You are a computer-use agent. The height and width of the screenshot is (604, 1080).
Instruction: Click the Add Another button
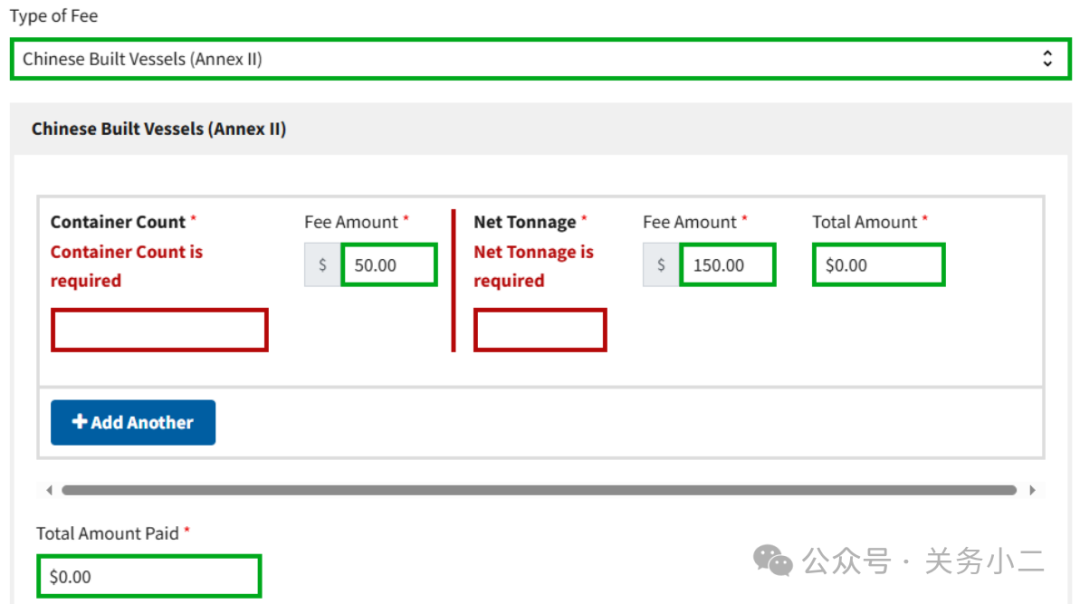(133, 422)
